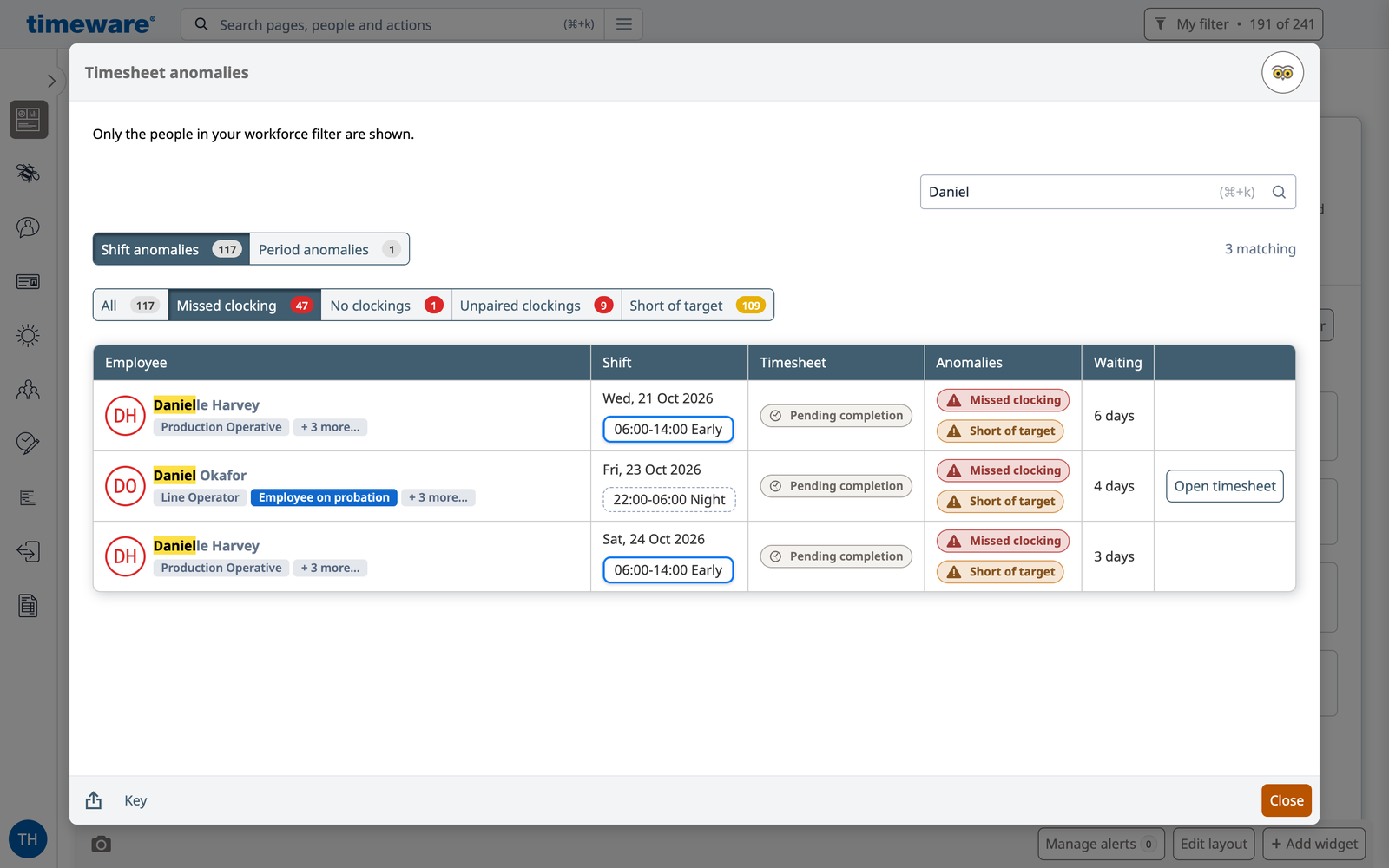This screenshot has height=868, width=1389.
Task: Click the owl assistant icon
Action: [x=1282, y=73]
